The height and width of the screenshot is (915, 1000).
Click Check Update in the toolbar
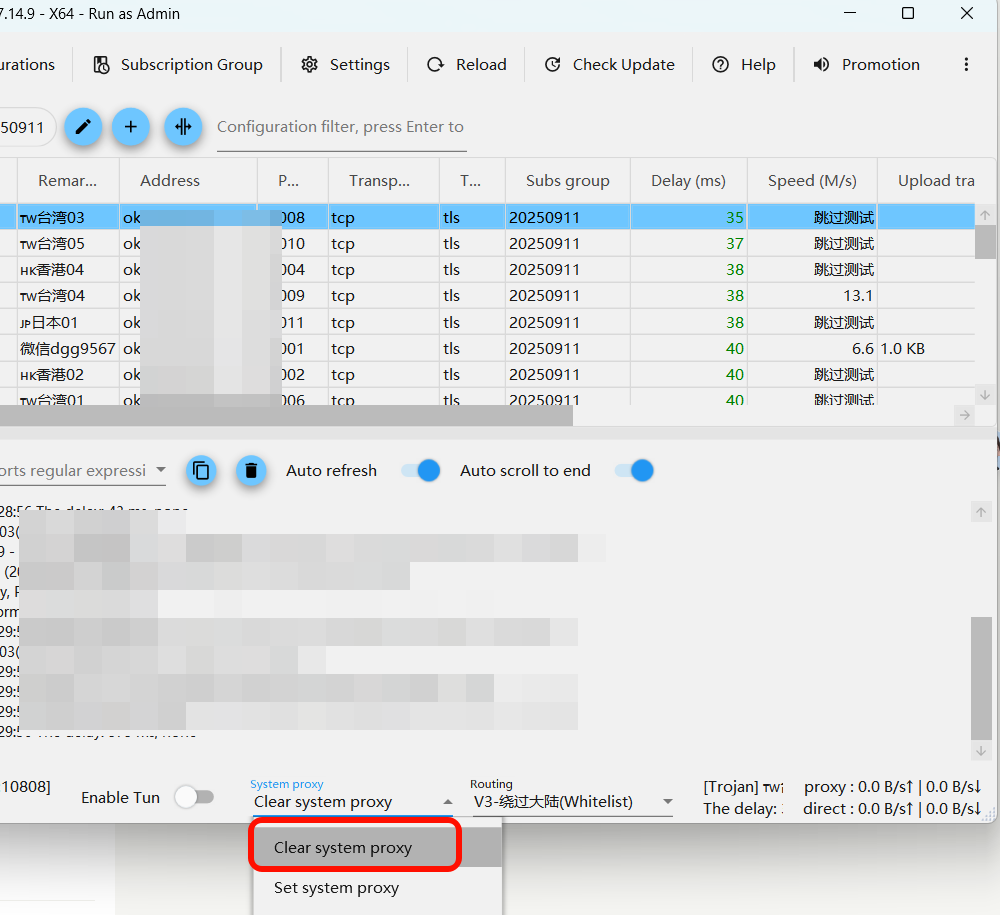click(609, 65)
